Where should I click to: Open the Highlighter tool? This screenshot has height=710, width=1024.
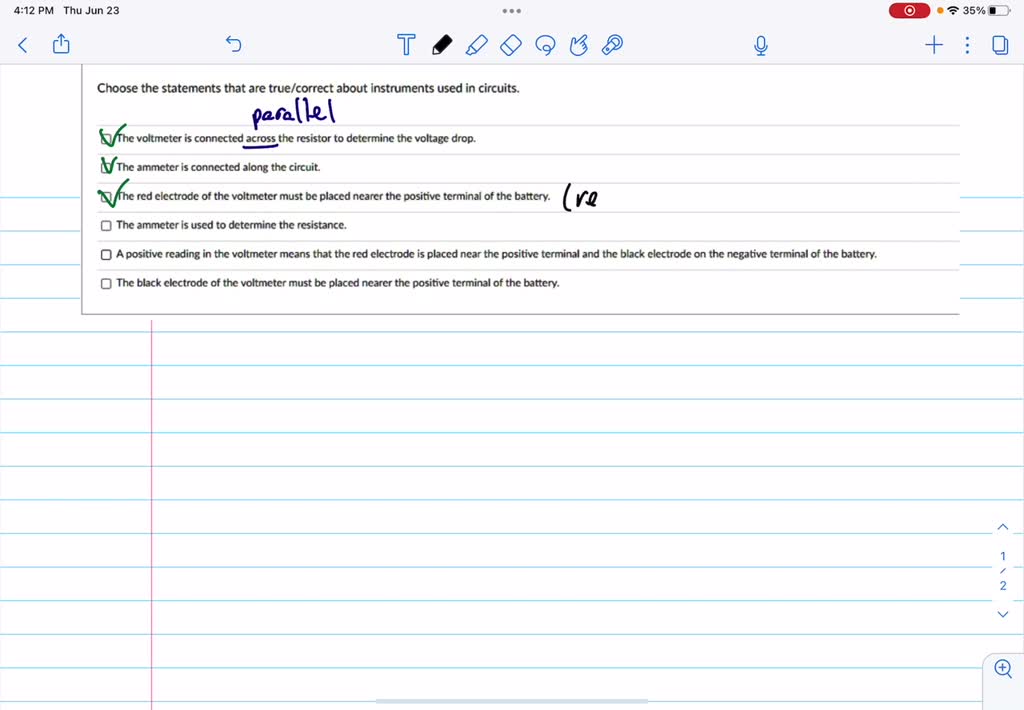[x=476, y=45]
